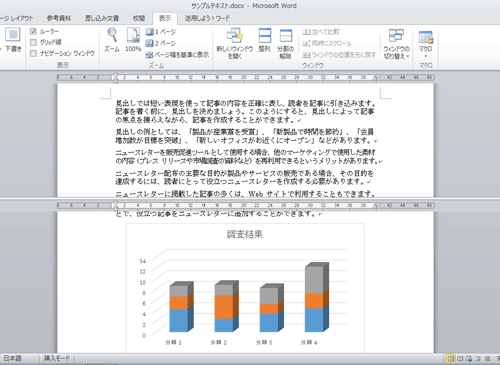Remove the split (分割の解除)

pos(285,43)
